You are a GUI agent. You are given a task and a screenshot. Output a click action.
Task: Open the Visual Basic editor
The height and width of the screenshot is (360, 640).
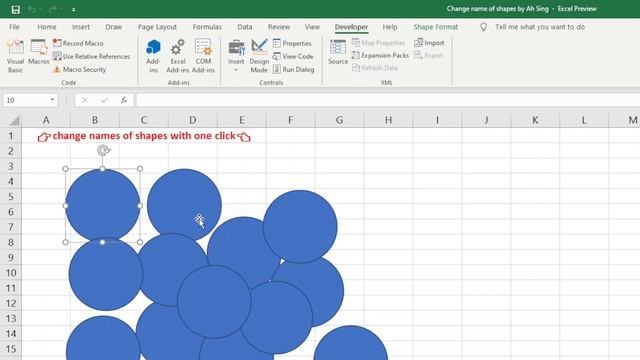[x=16, y=56]
